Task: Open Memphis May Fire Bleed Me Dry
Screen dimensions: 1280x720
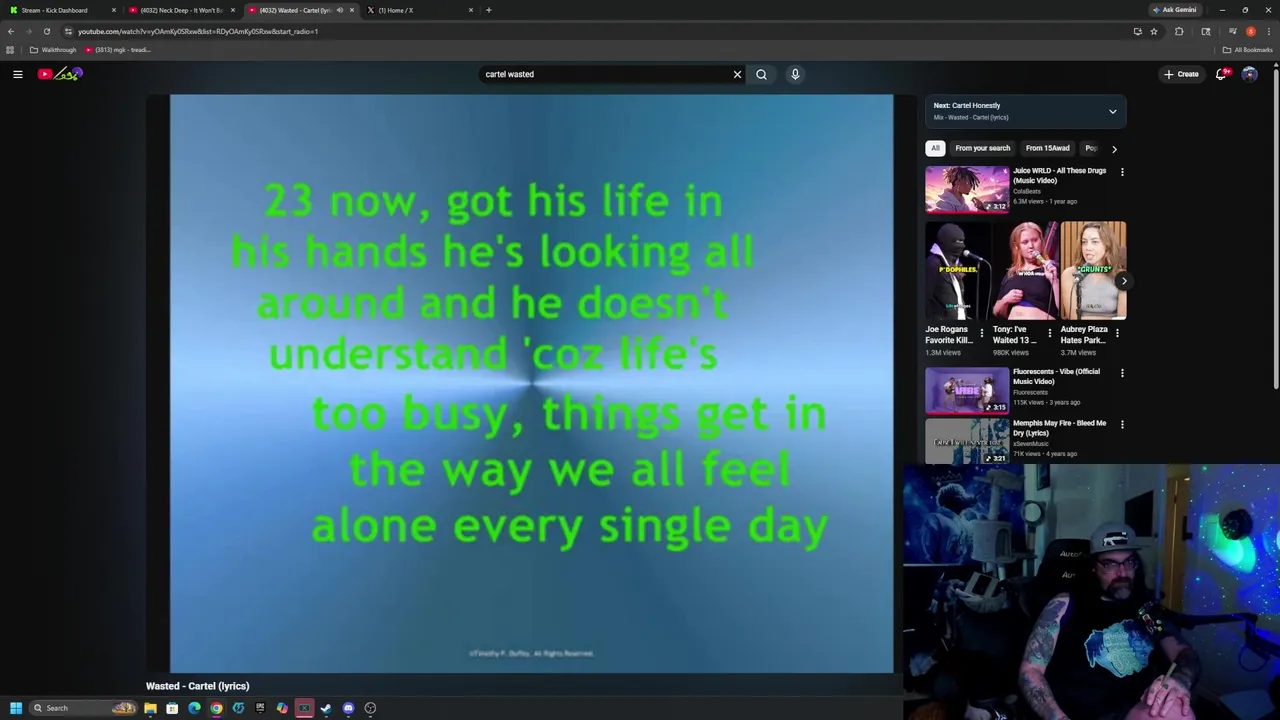Action: click(x=967, y=441)
